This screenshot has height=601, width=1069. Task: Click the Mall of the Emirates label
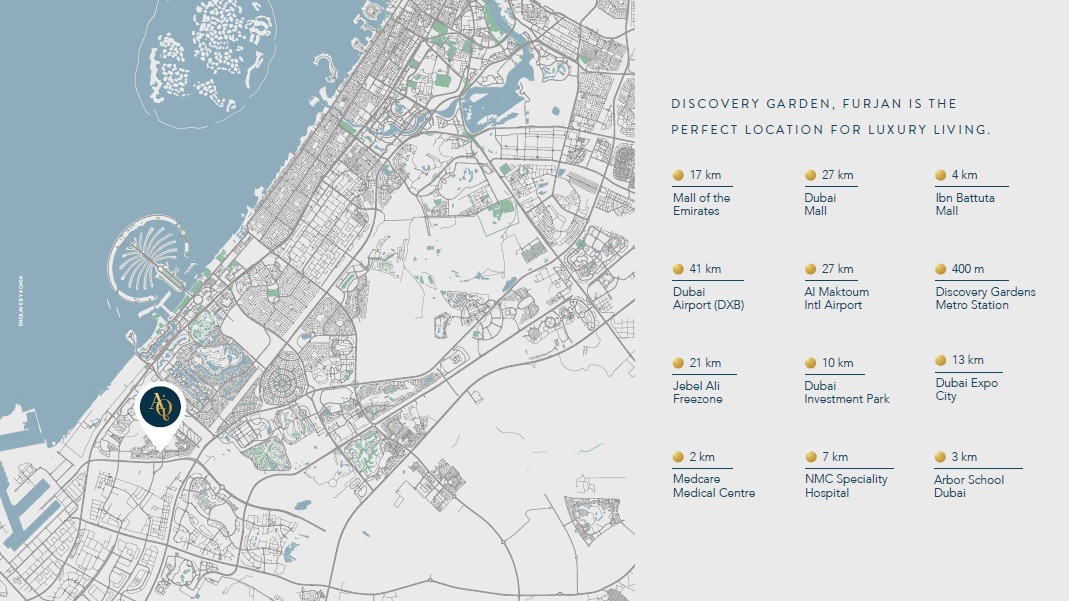point(701,205)
